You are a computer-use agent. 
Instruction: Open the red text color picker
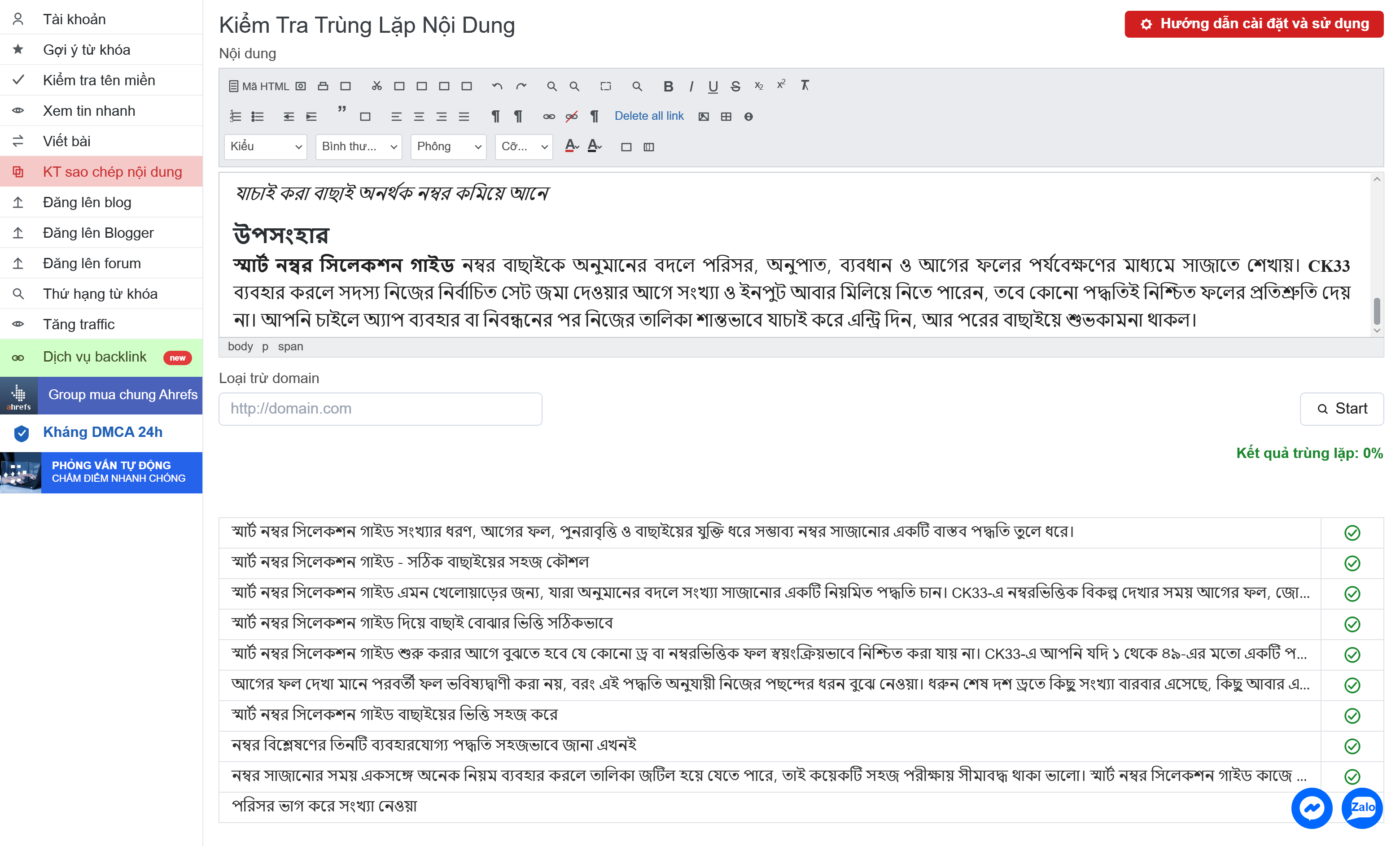pyautogui.click(x=572, y=147)
